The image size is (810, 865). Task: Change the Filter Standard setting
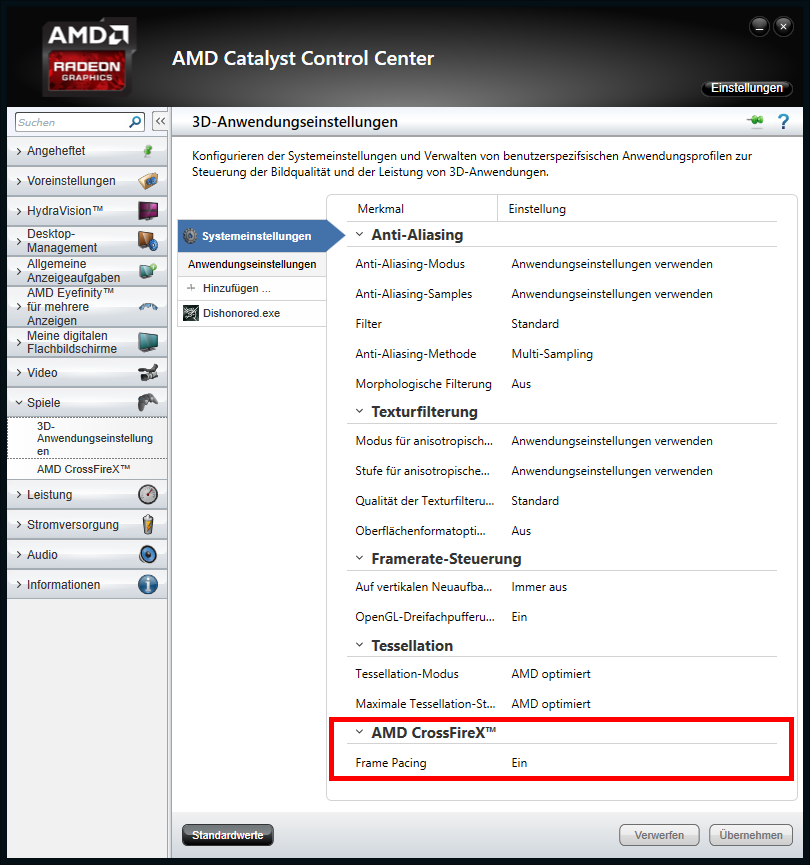coord(535,324)
